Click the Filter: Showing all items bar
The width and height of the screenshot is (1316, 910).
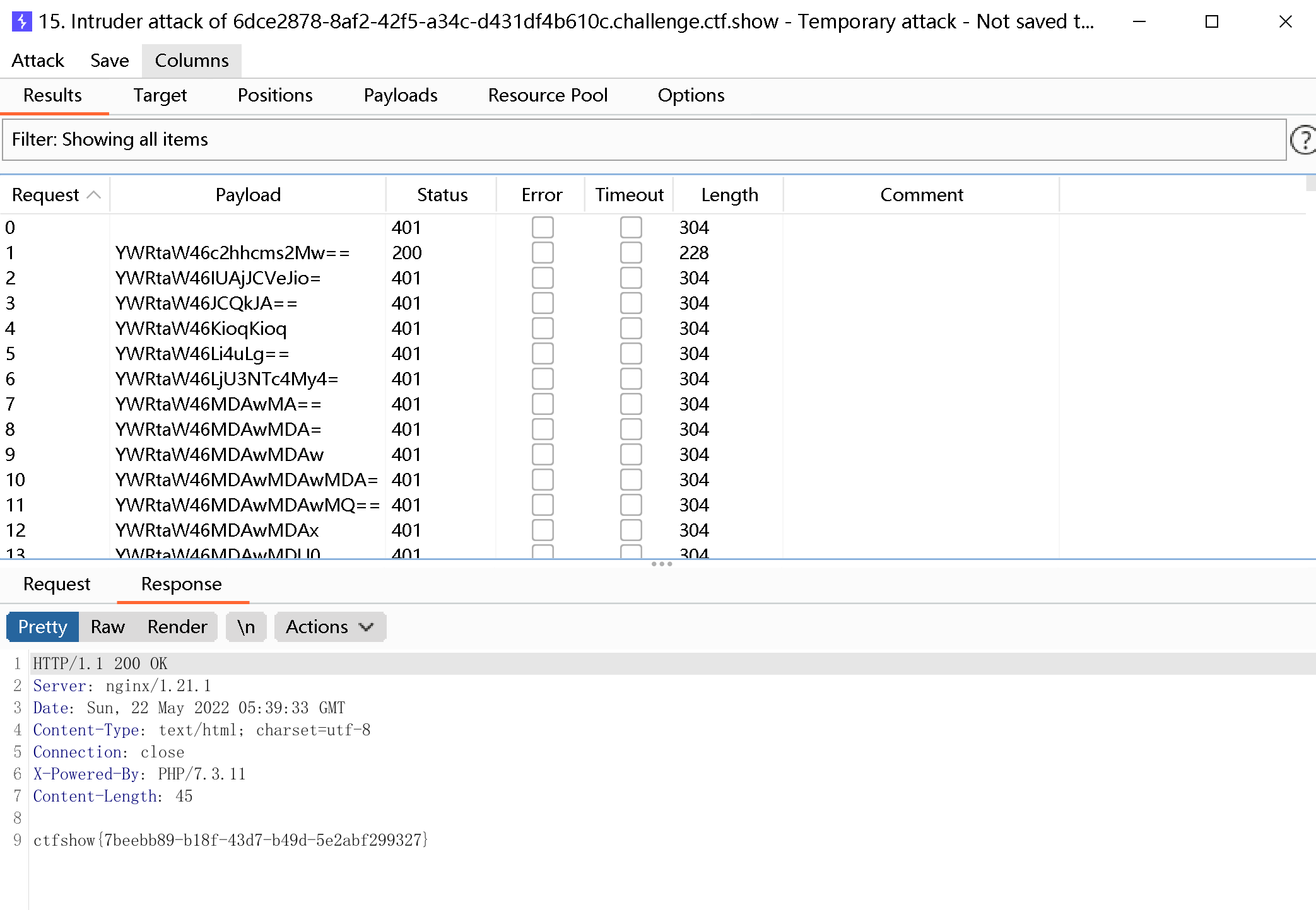pyautogui.click(x=643, y=139)
